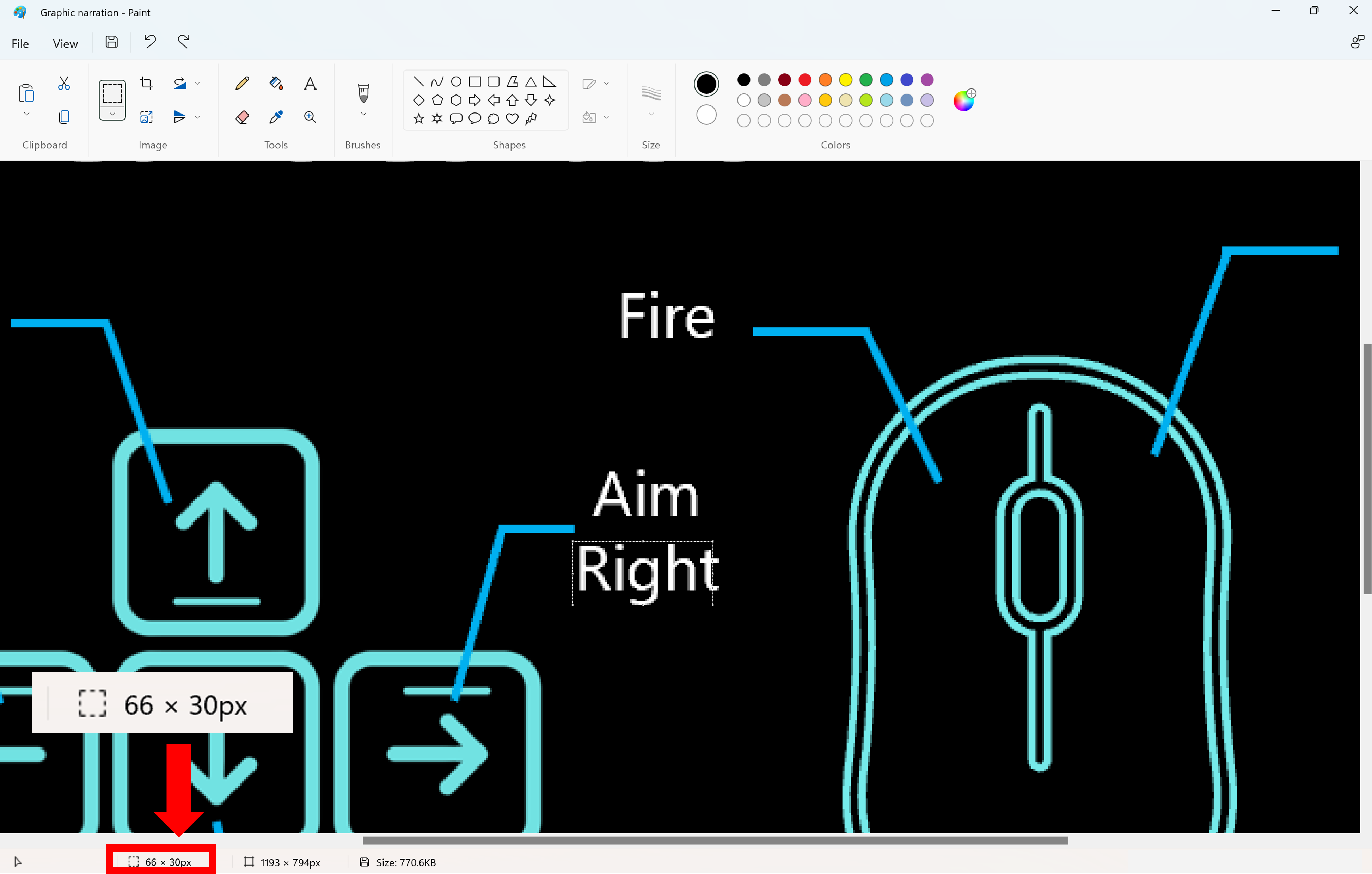Click the Resize and skew icon
The width and height of the screenshot is (1372, 874).
point(146,117)
